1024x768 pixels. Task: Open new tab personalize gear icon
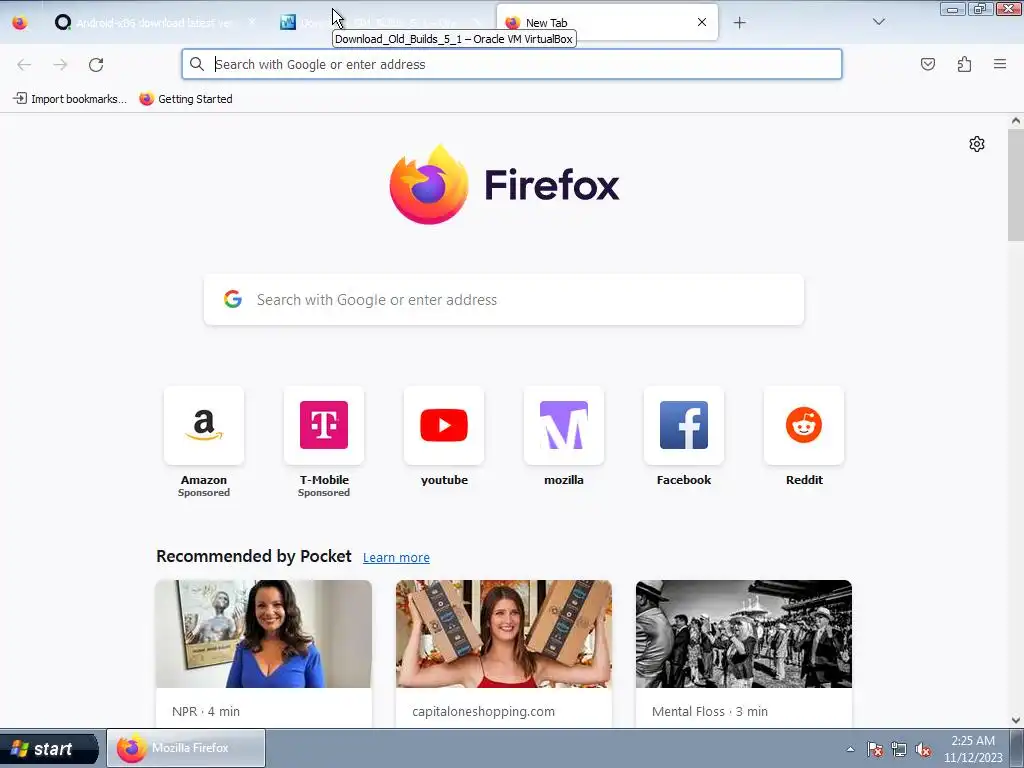tap(977, 144)
